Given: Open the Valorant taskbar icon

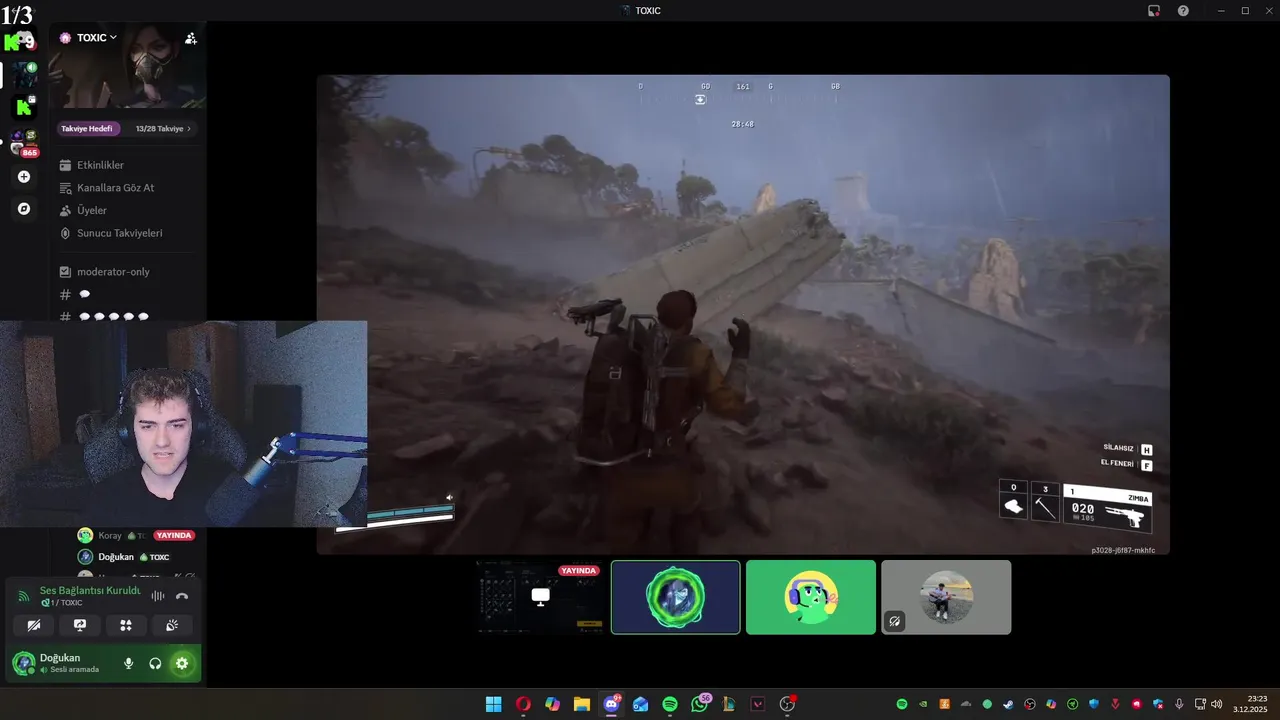Looking at the screenshot, I should pos(758,704).
